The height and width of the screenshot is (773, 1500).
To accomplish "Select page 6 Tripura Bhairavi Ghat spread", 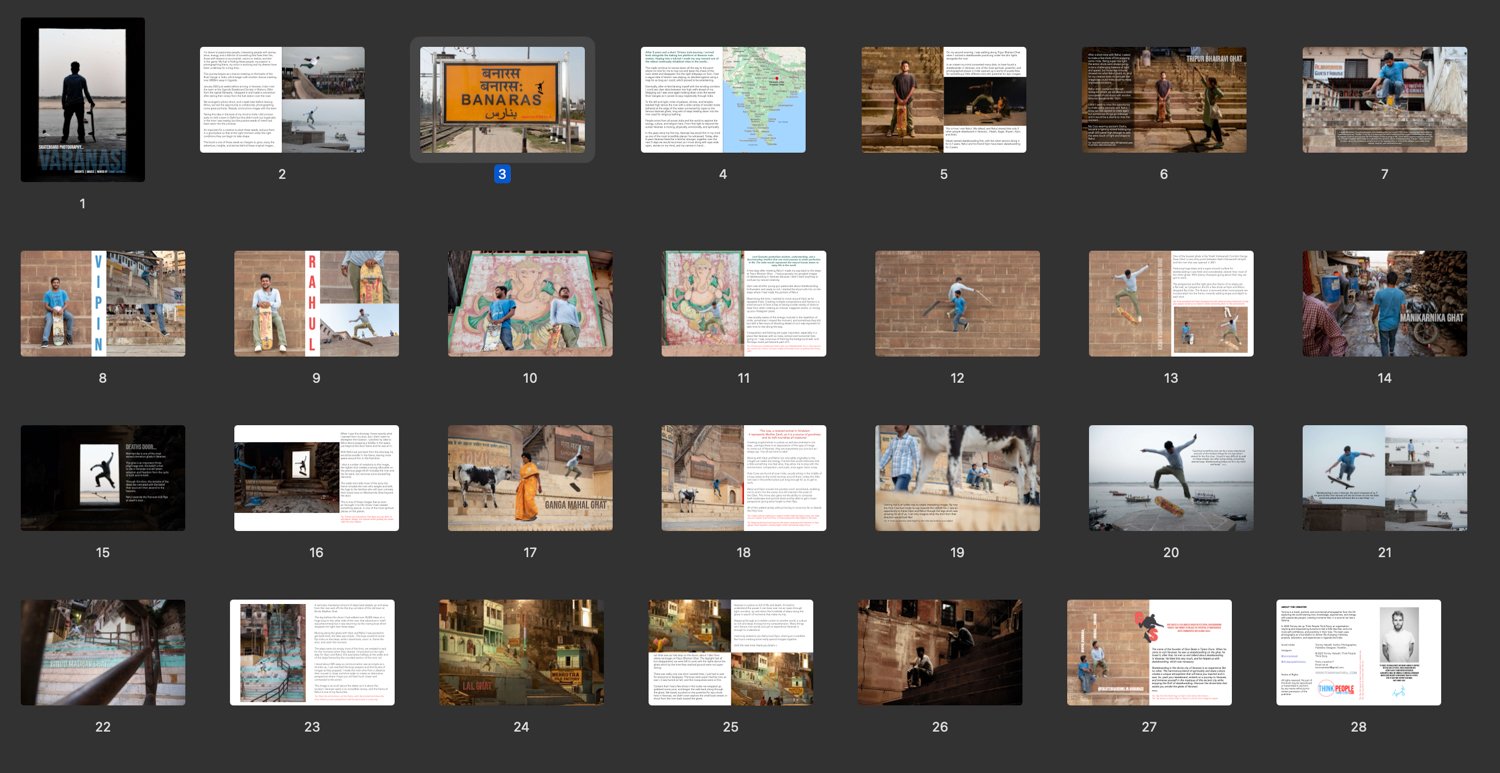I will (1164, 100).
